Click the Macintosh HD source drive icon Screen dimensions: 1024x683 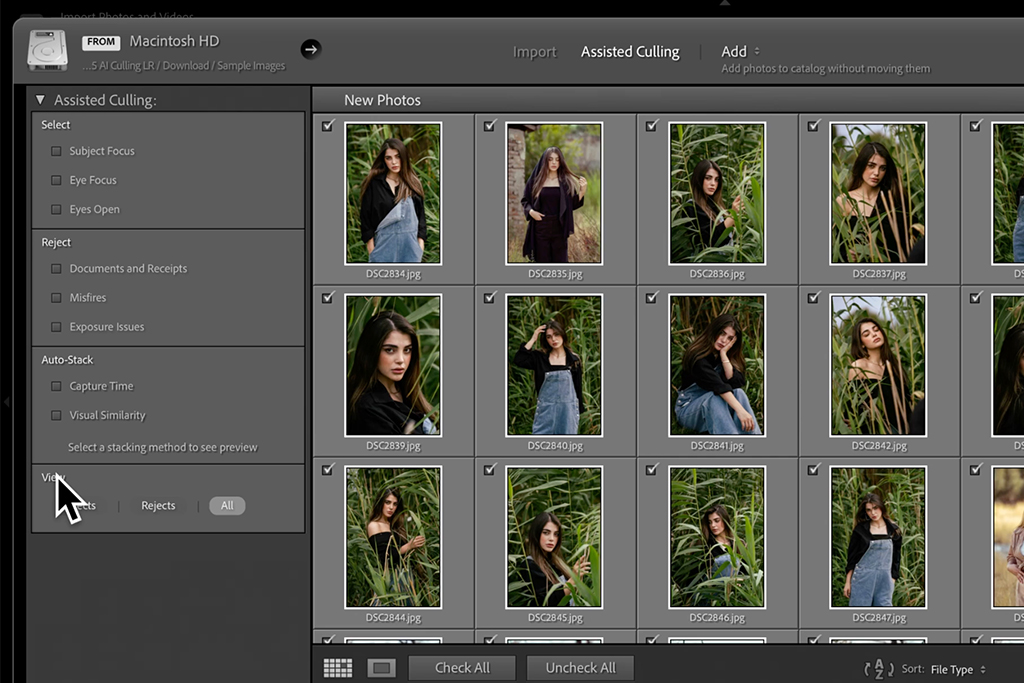coord(47,51)
